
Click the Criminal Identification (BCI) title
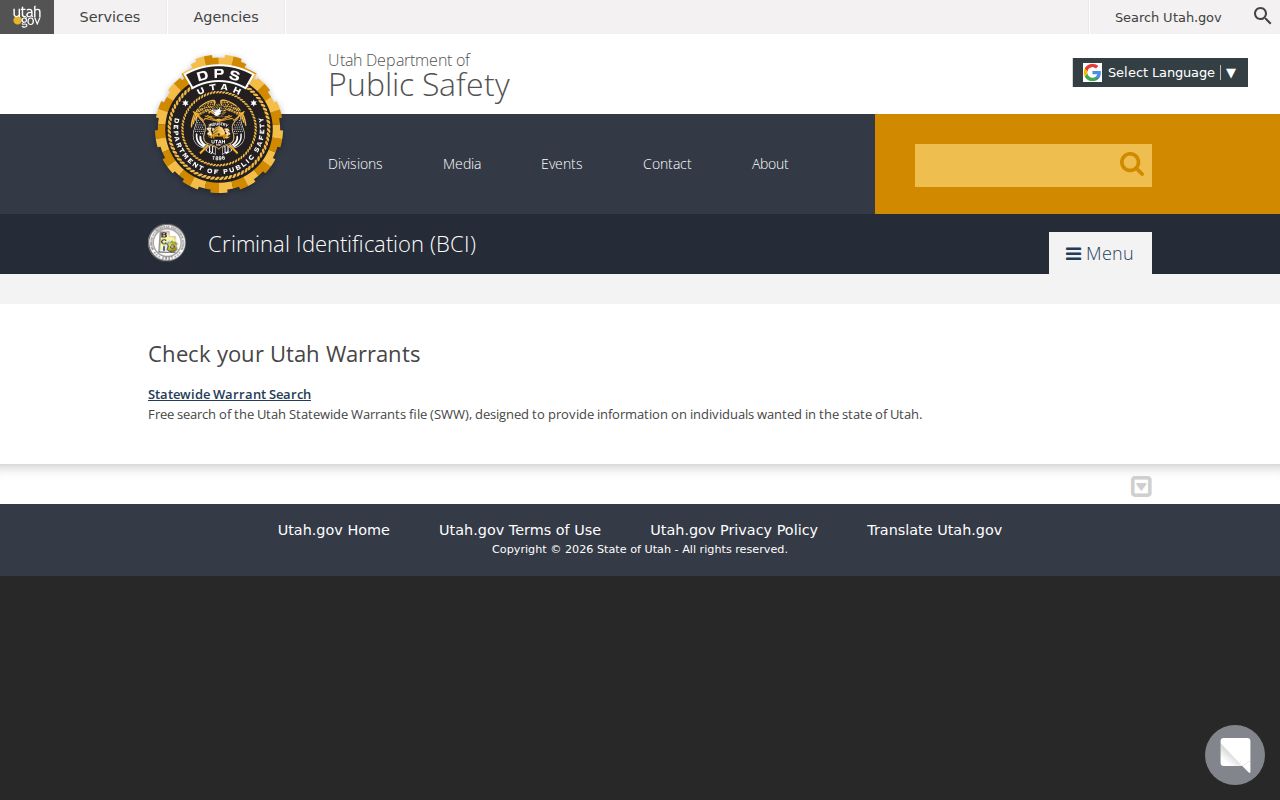(342, 244)
